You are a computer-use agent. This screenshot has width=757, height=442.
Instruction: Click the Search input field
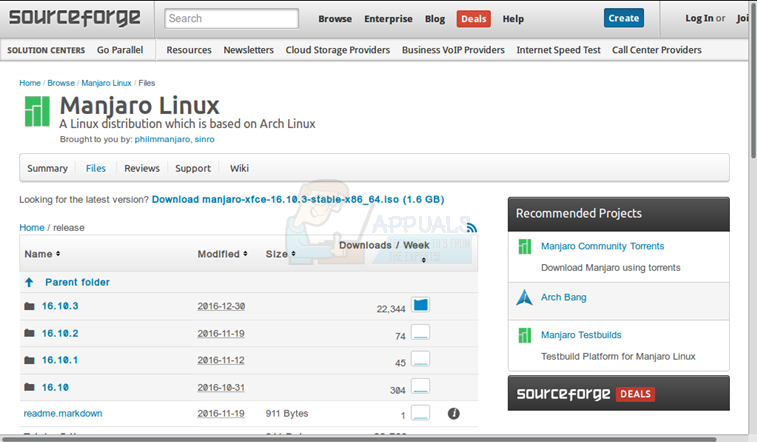click(x=231, y=19)
